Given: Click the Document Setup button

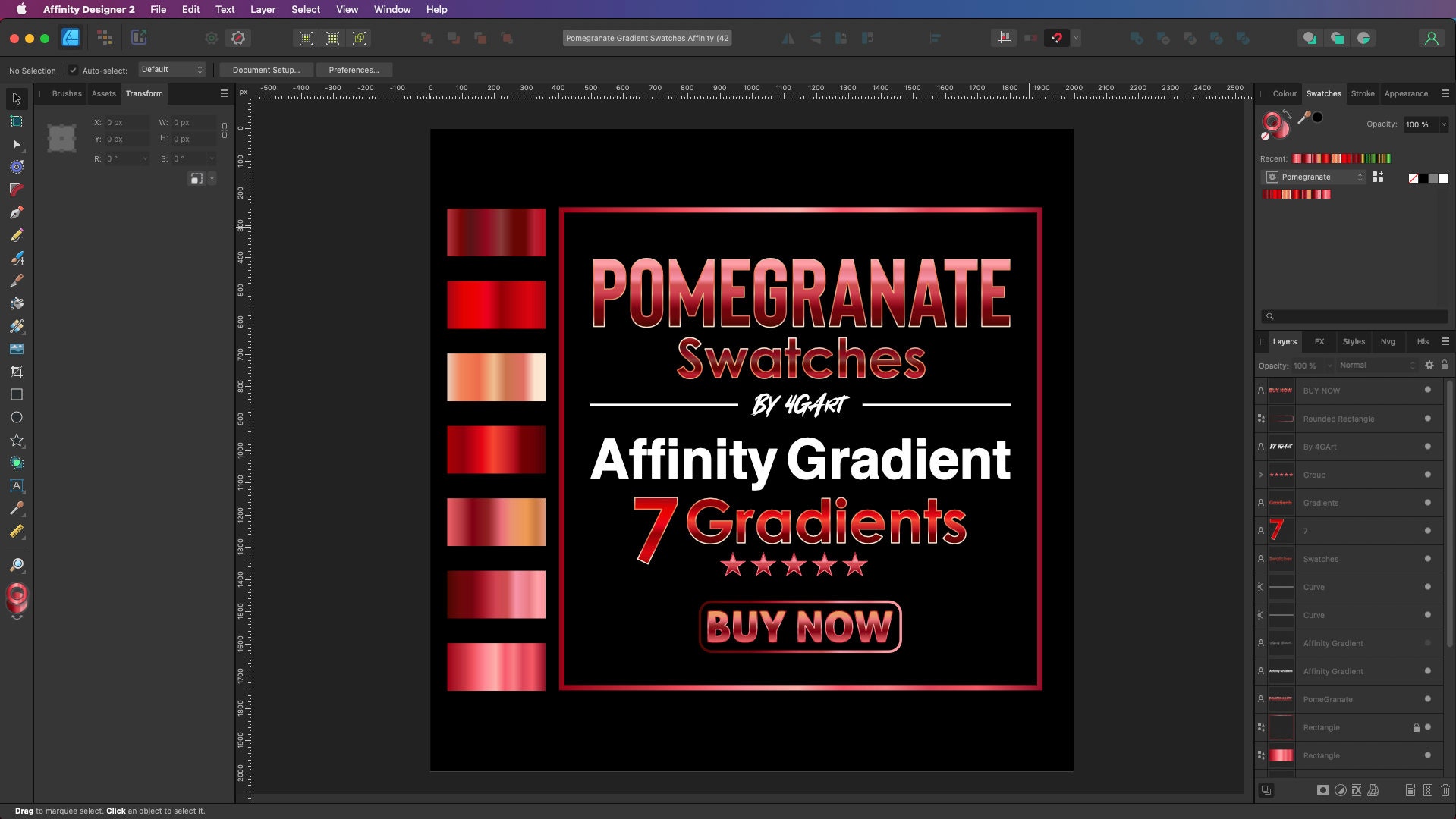Looking at the screenshot, I should (x=266, y=70).
